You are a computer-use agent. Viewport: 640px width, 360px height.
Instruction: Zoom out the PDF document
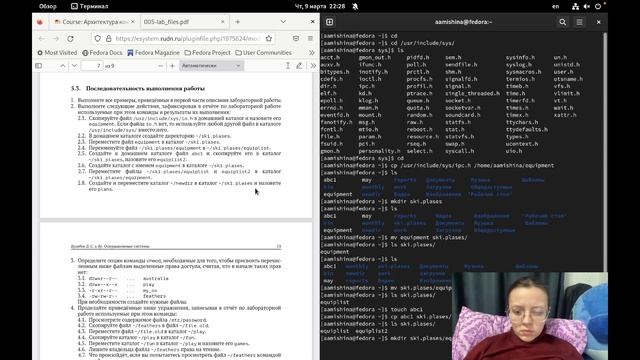(160, 66)
